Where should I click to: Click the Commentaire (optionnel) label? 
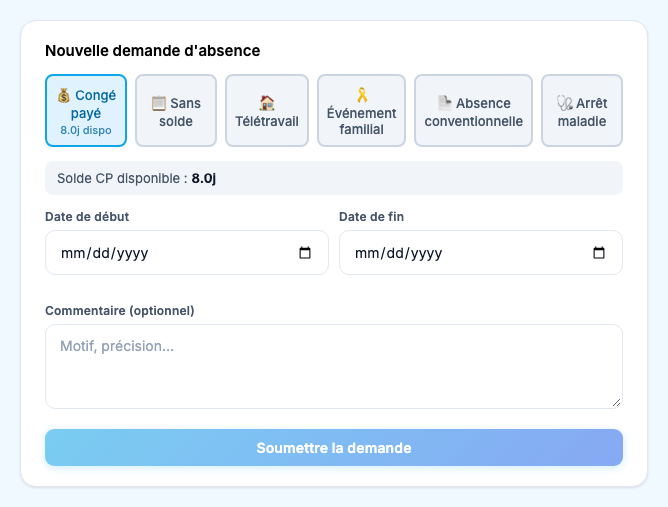coord(120,311)
